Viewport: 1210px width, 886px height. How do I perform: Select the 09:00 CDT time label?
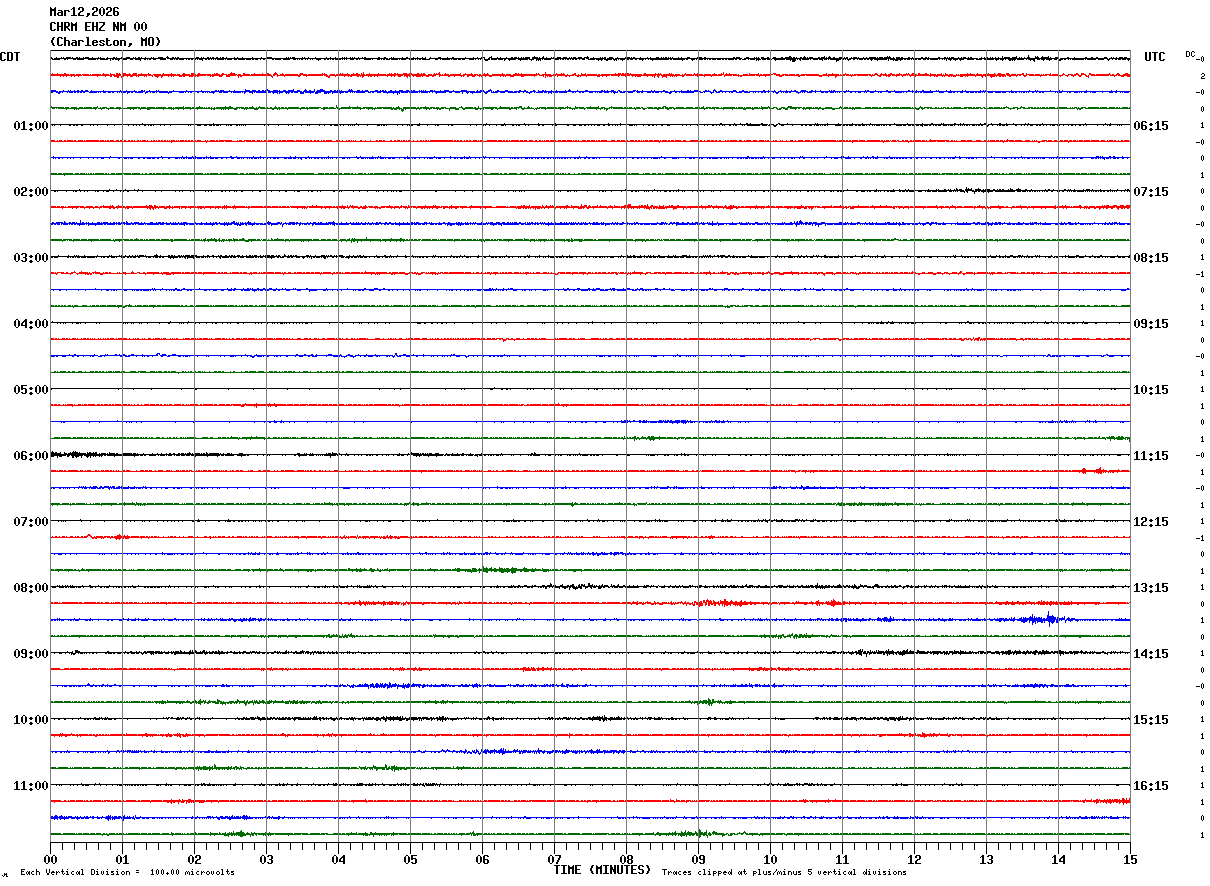click(30, 654)
